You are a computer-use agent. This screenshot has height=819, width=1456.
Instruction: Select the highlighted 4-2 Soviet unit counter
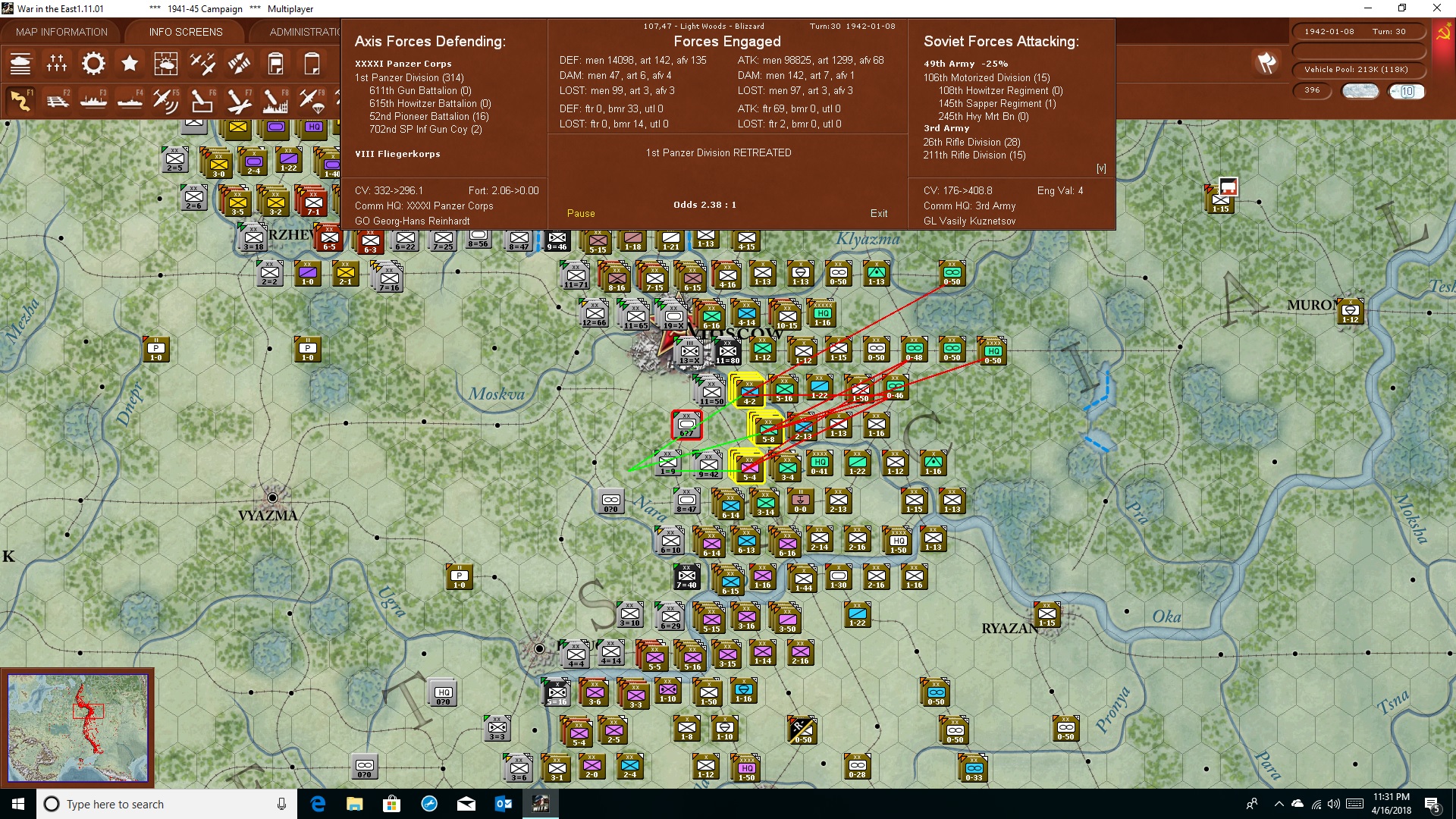pyautogui.click(x=748, y=391)
